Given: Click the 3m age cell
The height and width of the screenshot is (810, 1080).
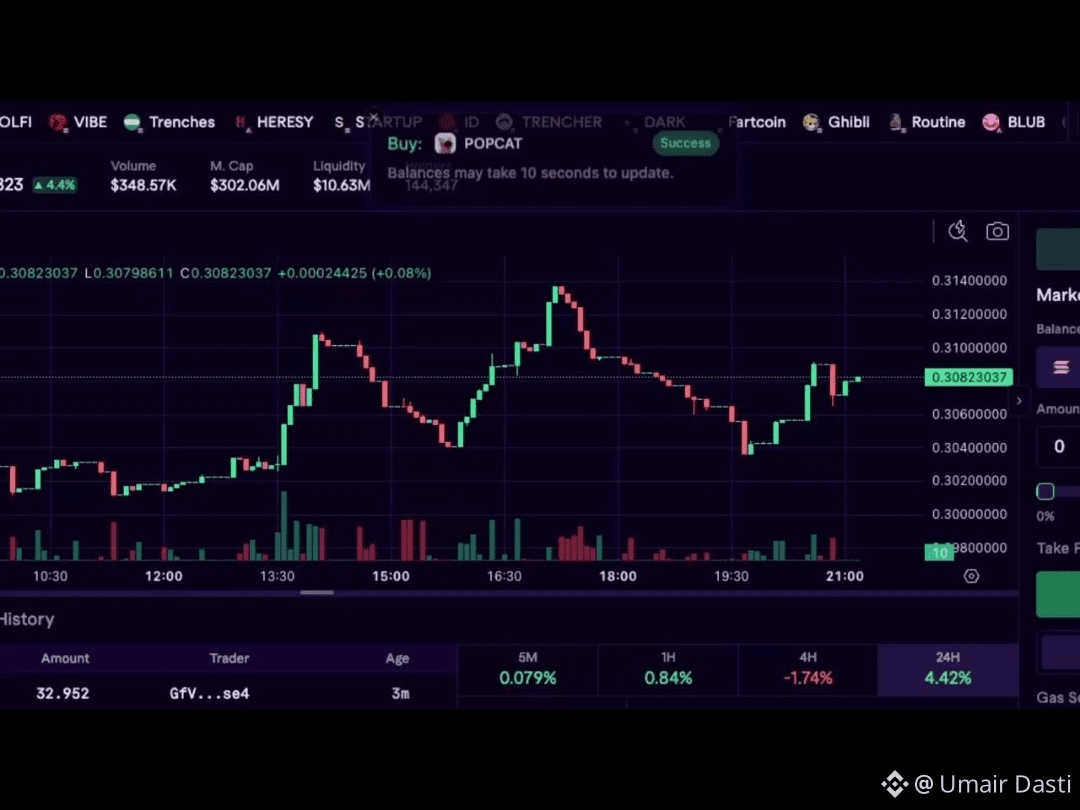Looking at the screenshot, I should click(x=400, y=694).
